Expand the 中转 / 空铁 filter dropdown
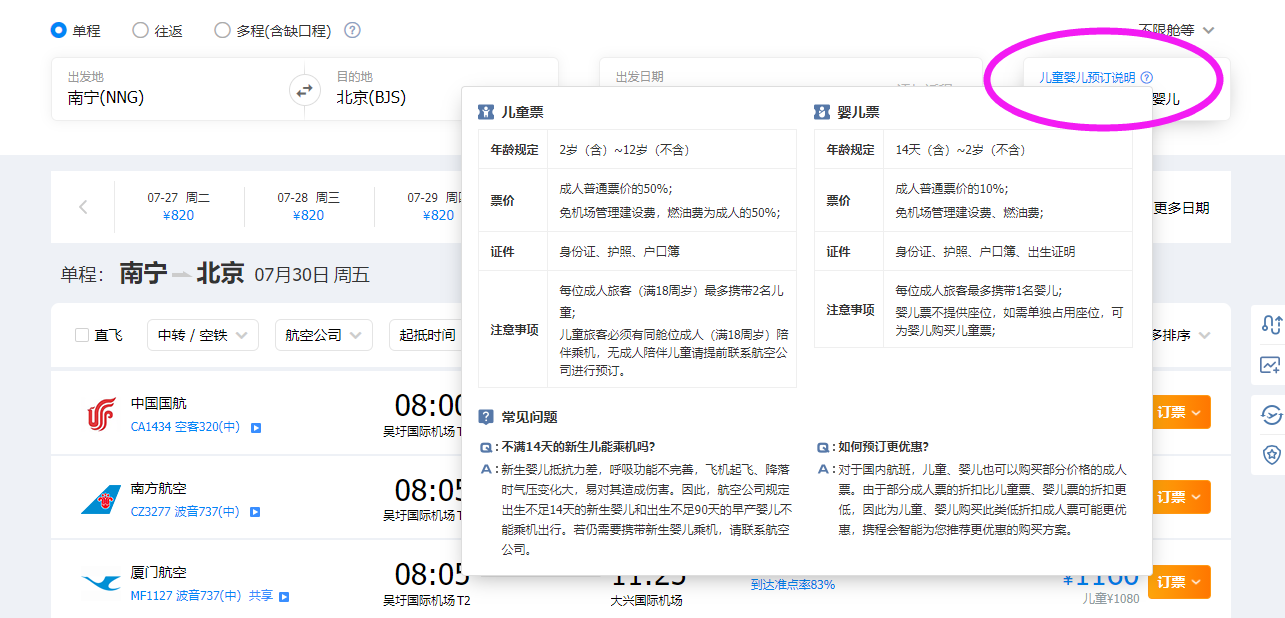1285x618 pixels. coord(202,335)
